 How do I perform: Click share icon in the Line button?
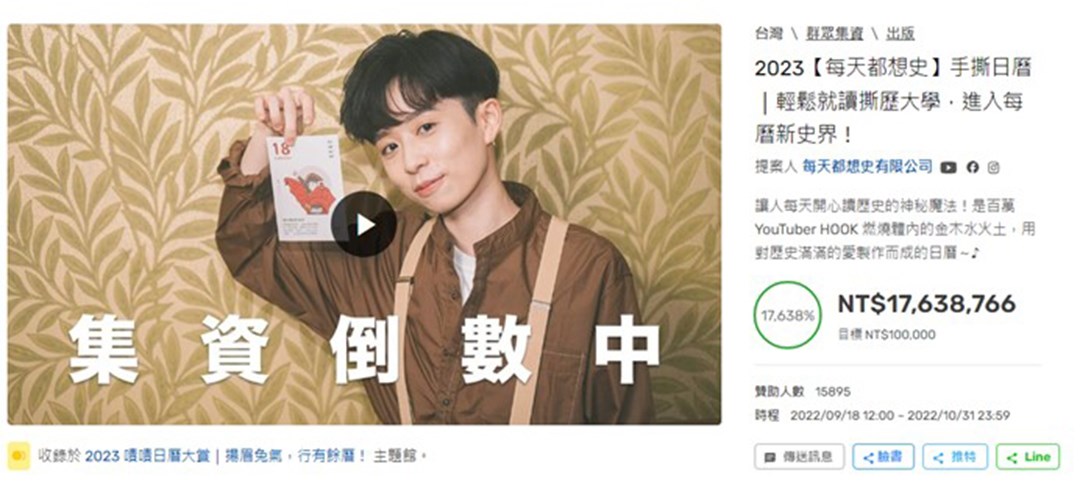coord(1012,458)
